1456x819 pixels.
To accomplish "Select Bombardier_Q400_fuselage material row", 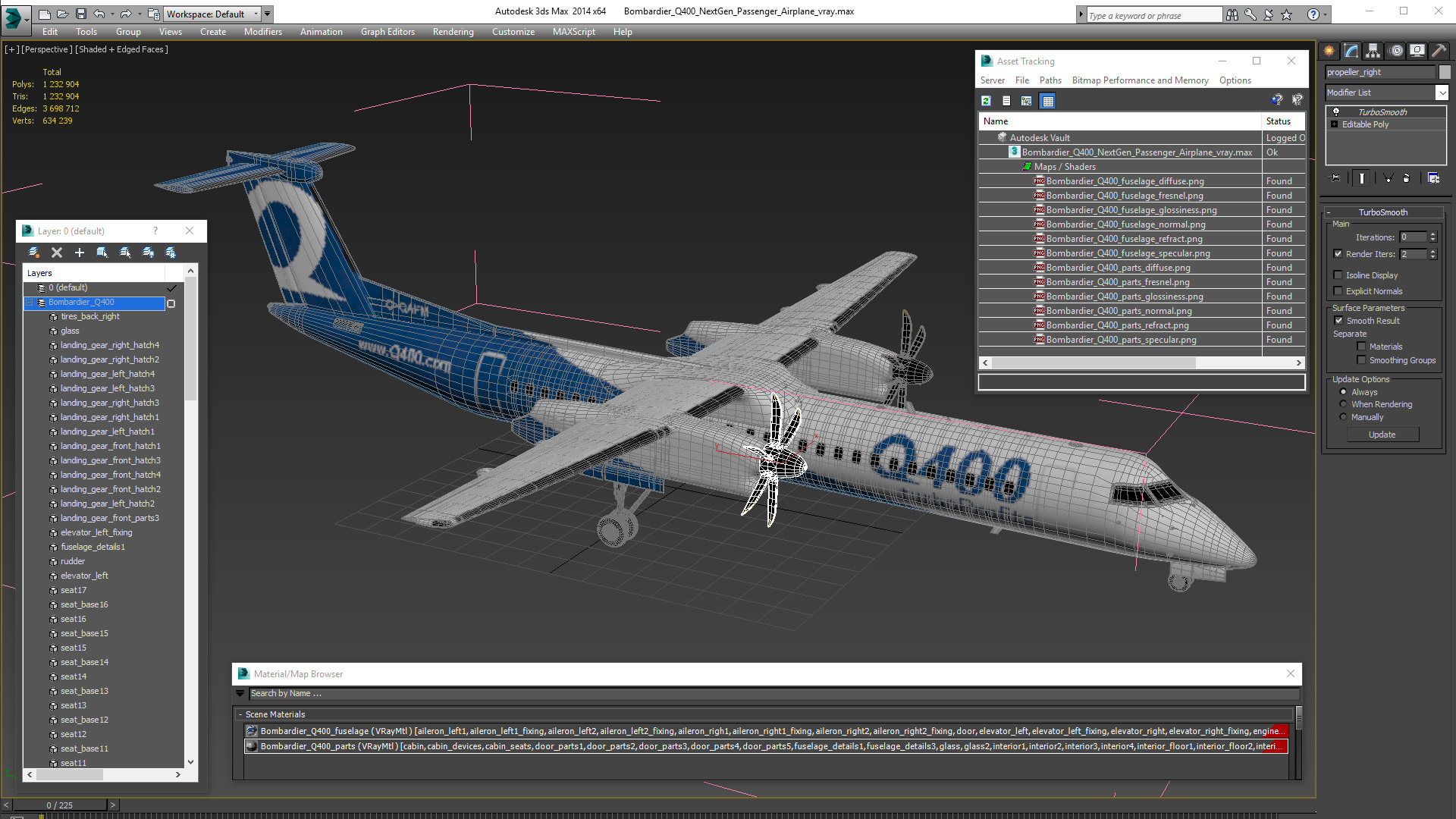I will point(766,731).
